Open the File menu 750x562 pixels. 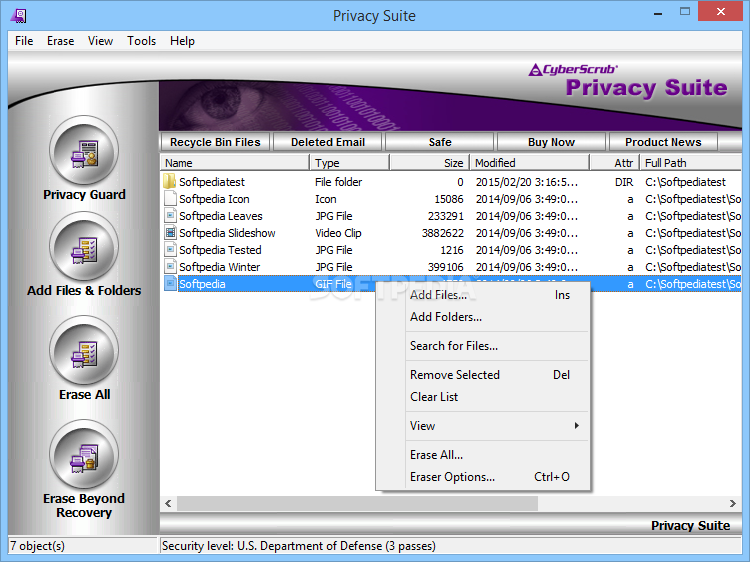24,41
